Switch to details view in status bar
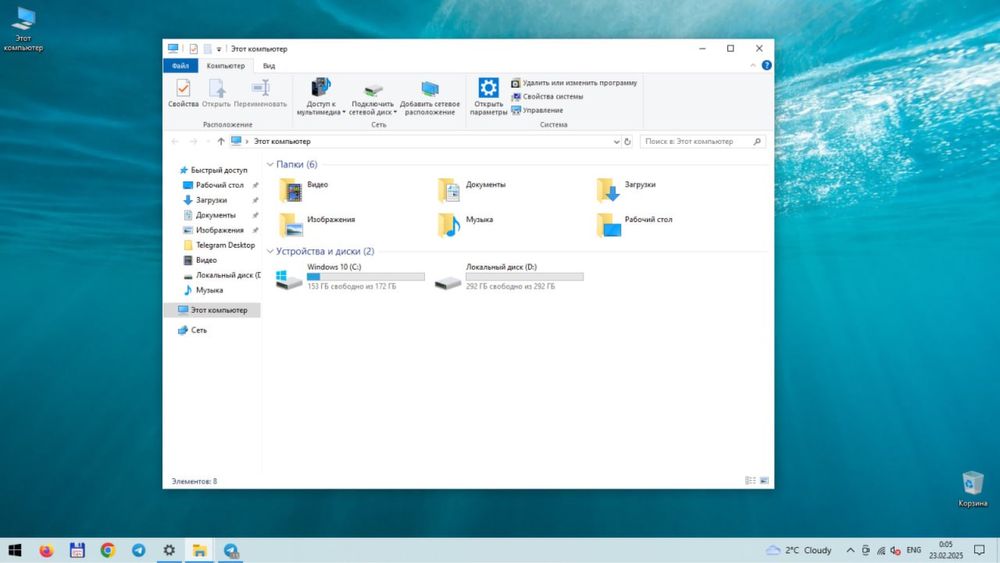Screen dimensions: 1000x563 pyautogui.click(x=751, y=481)
